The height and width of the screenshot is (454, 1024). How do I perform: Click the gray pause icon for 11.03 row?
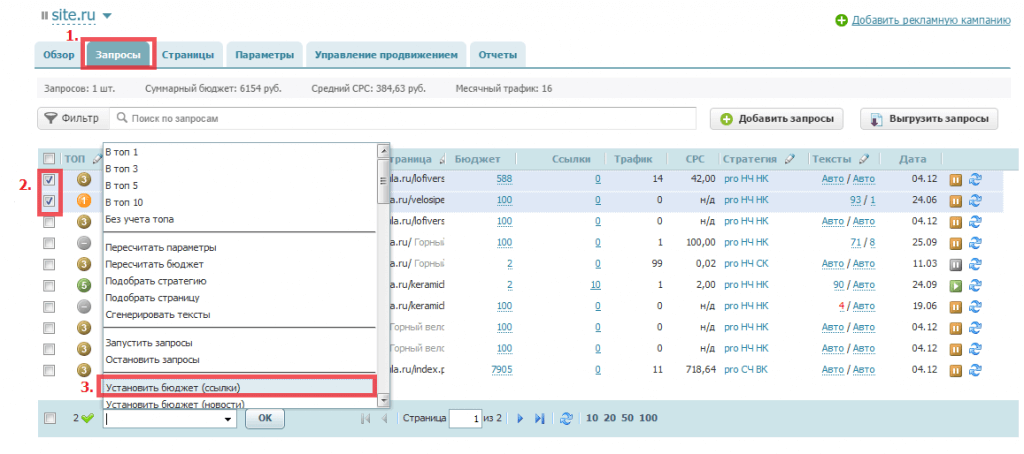click(955, 264)
